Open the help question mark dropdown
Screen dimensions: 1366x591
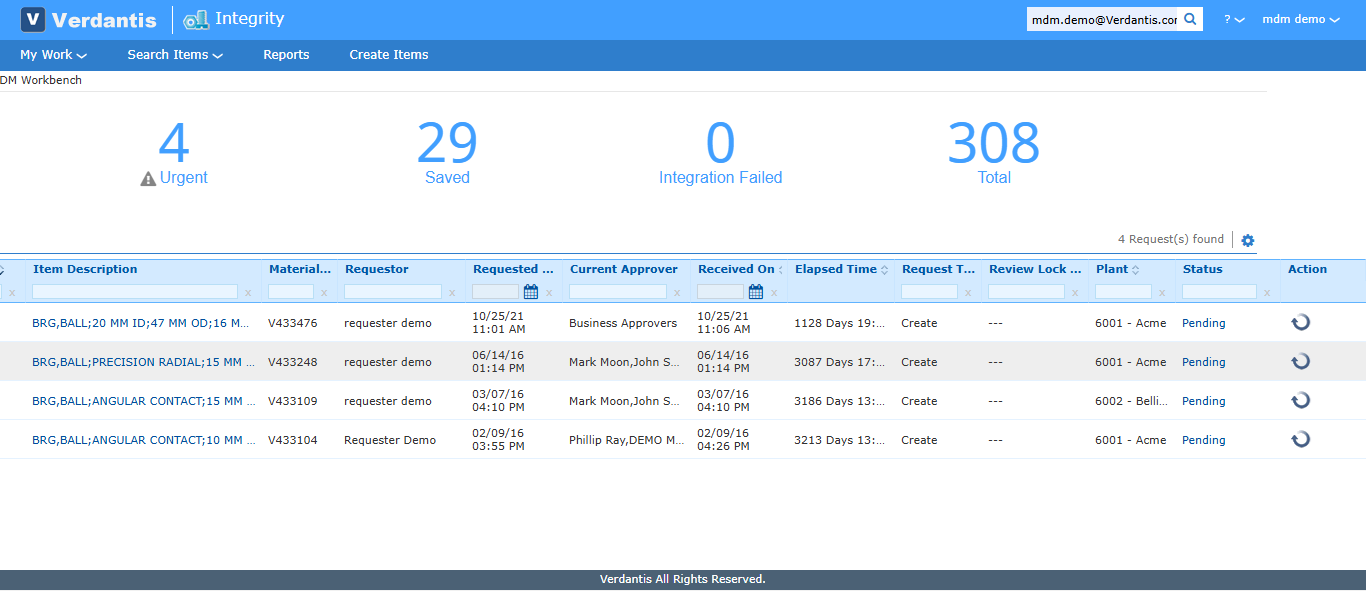pyautogui.click(x=1235, y=18)
